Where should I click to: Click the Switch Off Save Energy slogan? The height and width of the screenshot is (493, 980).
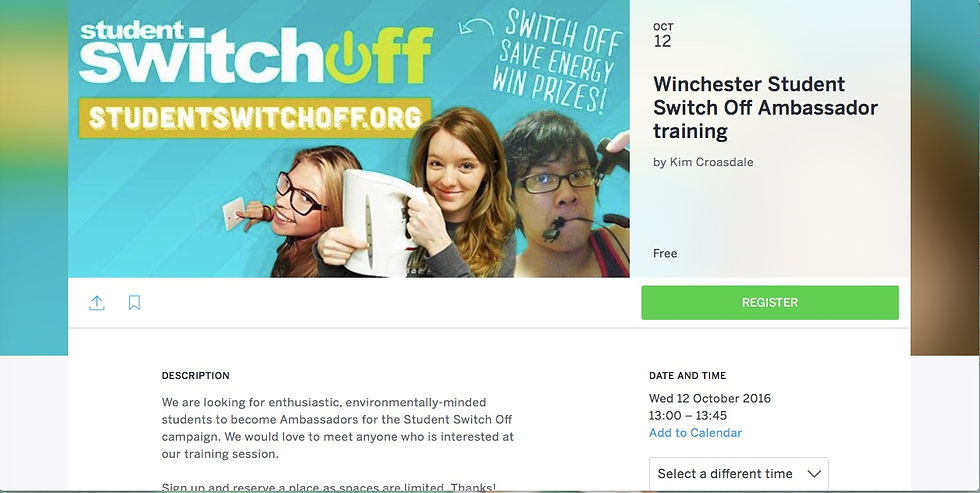pyautogui.click(x=556, y=59)
